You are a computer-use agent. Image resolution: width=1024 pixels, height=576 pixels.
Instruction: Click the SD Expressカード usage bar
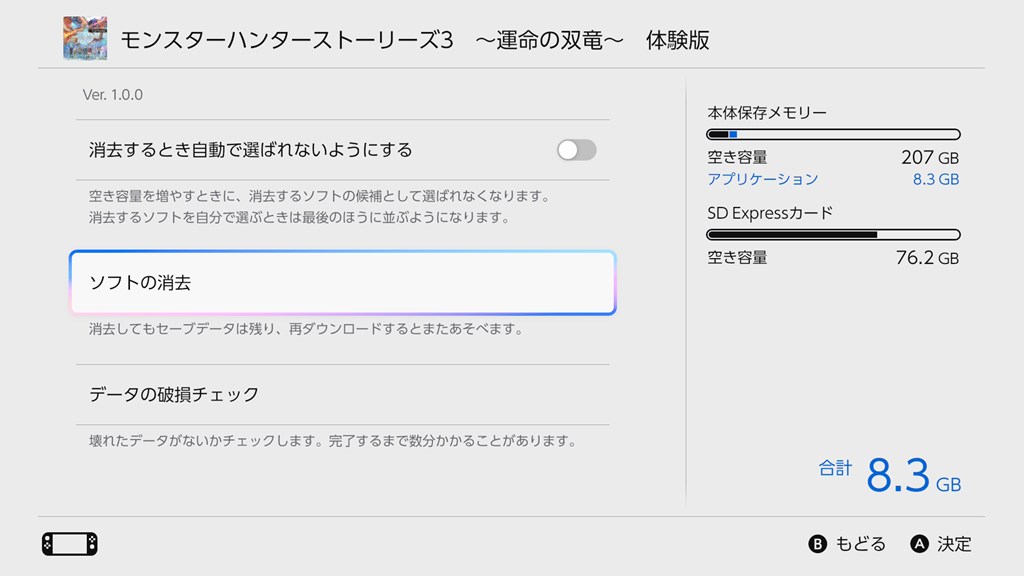tap(833, 235)
